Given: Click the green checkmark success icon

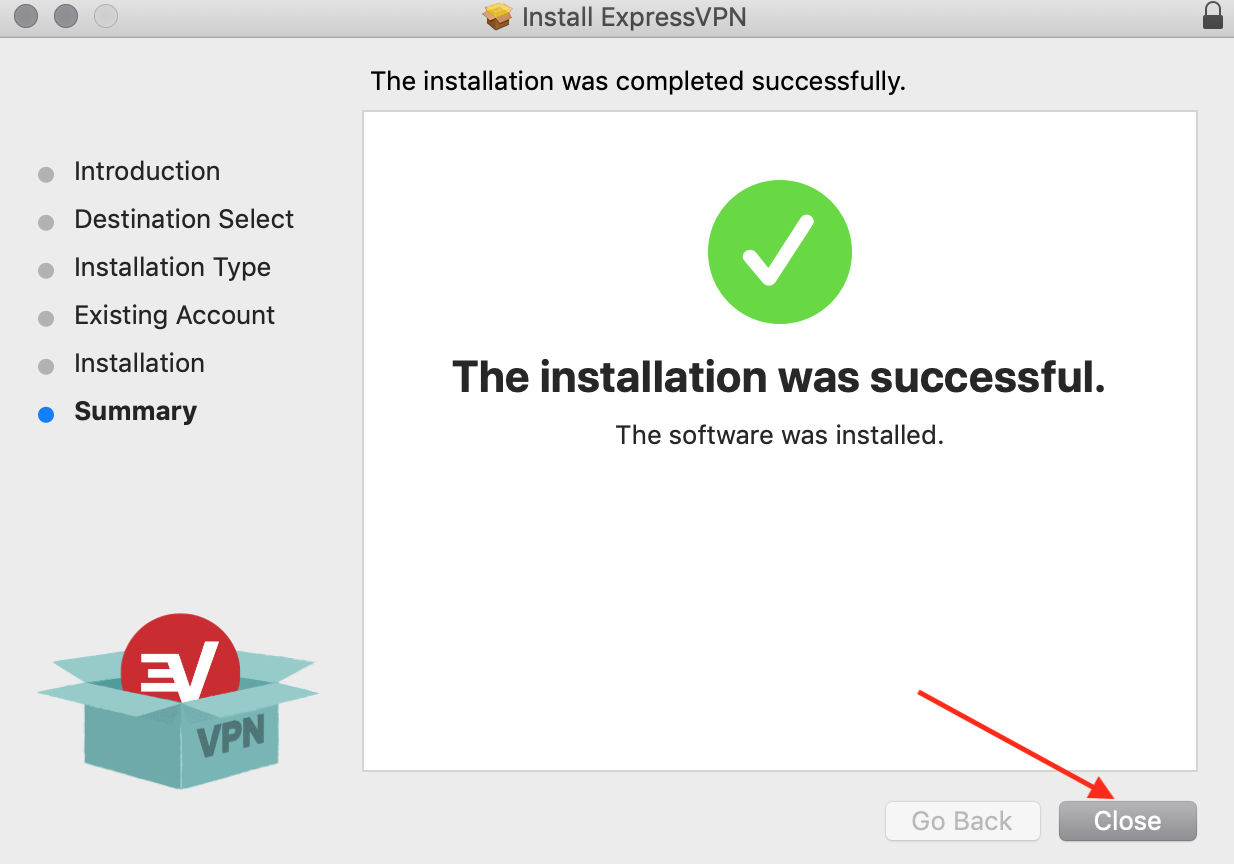Looking at the screenshot, I should point(779,253).
